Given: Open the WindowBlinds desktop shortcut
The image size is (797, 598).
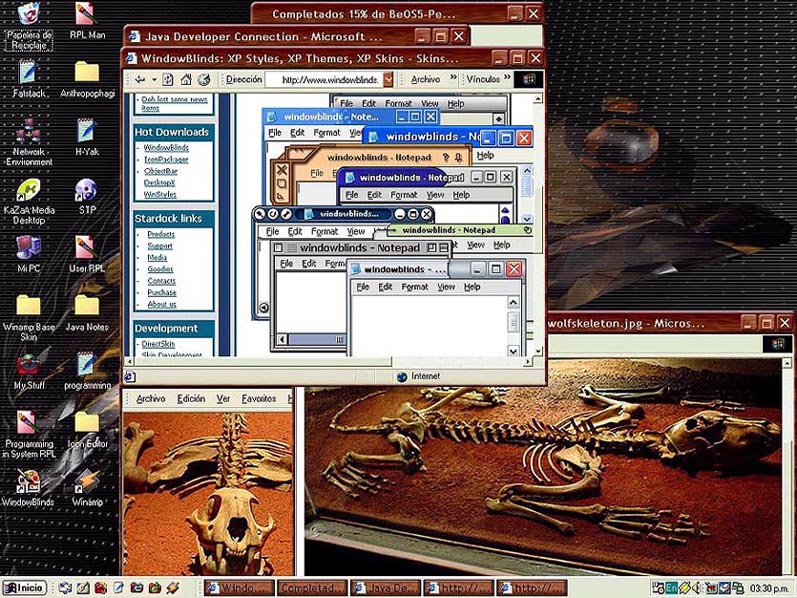Looking at the screenshot, I should tap(28, 482).
